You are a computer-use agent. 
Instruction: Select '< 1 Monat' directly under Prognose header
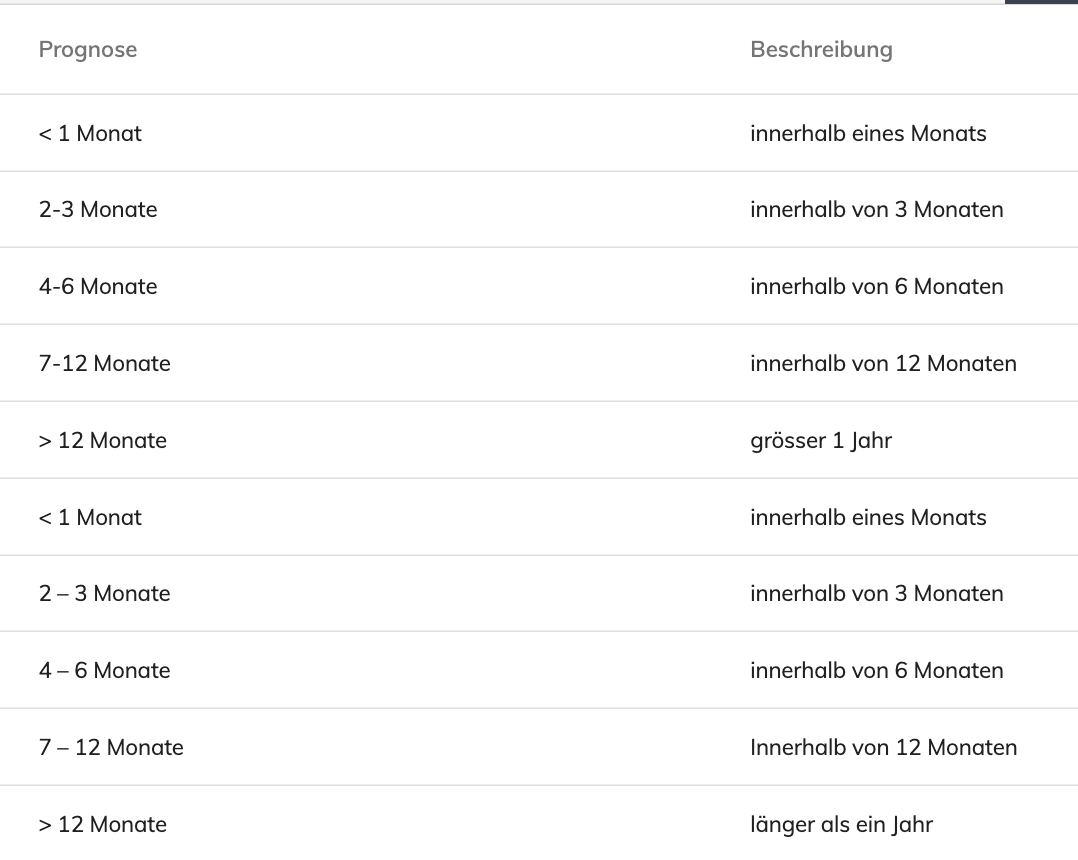[x=90, y=133]
